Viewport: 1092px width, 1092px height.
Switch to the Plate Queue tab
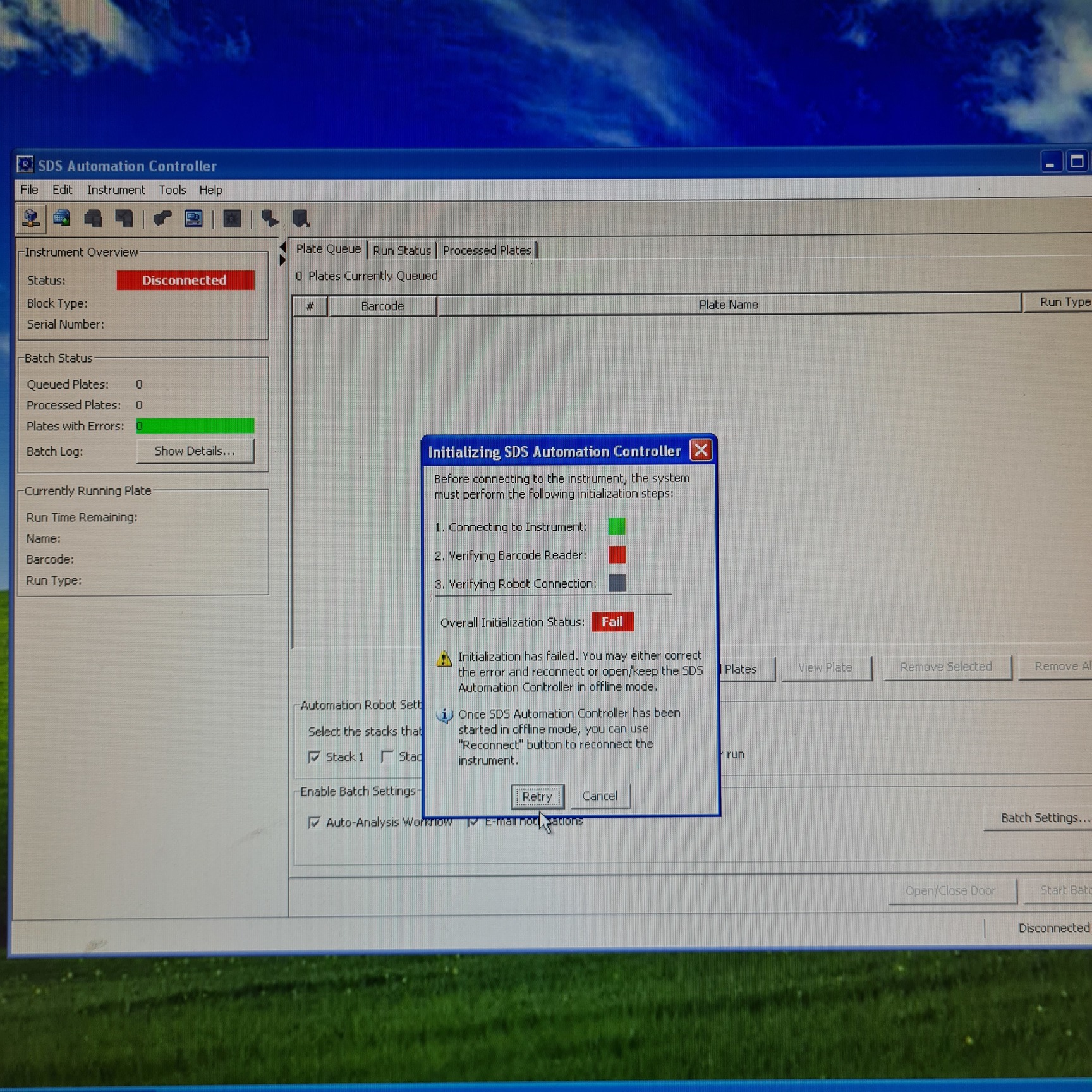(328, 249)
